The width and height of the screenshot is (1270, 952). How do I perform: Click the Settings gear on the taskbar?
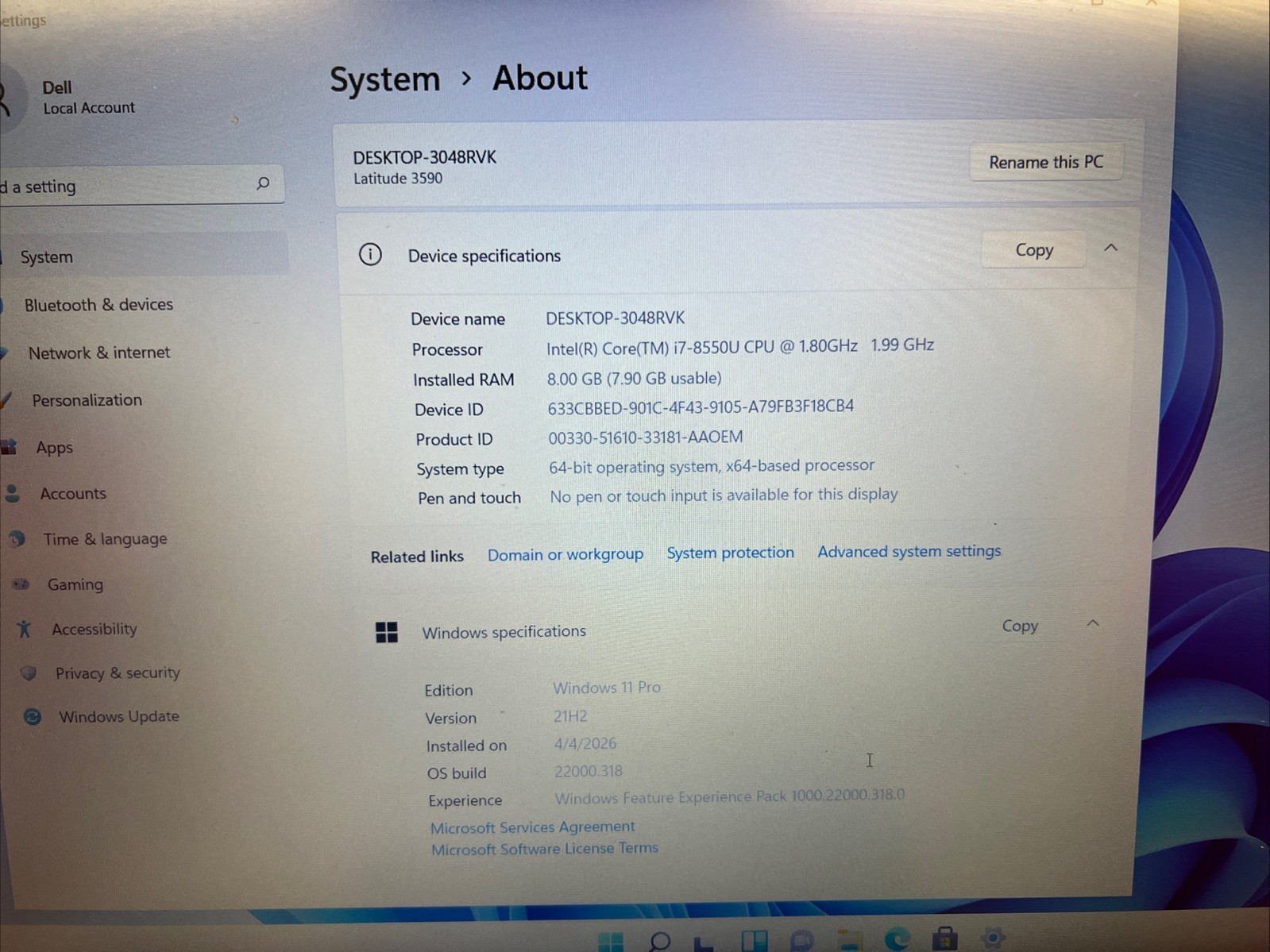pyautogui.click(x=992, y=938)
